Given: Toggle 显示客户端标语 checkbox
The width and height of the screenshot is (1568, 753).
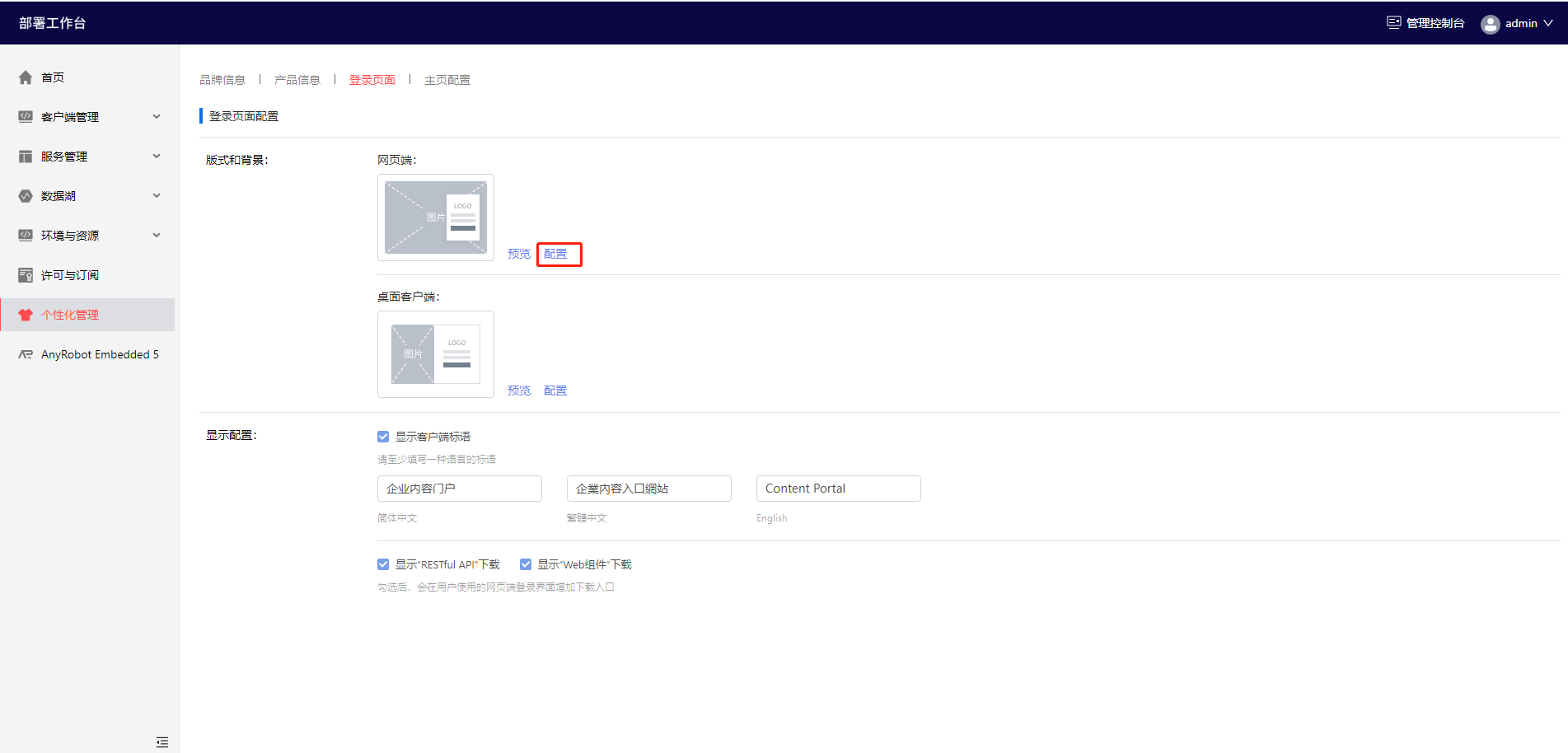Looking at the screenshot, I should point(383,437).
